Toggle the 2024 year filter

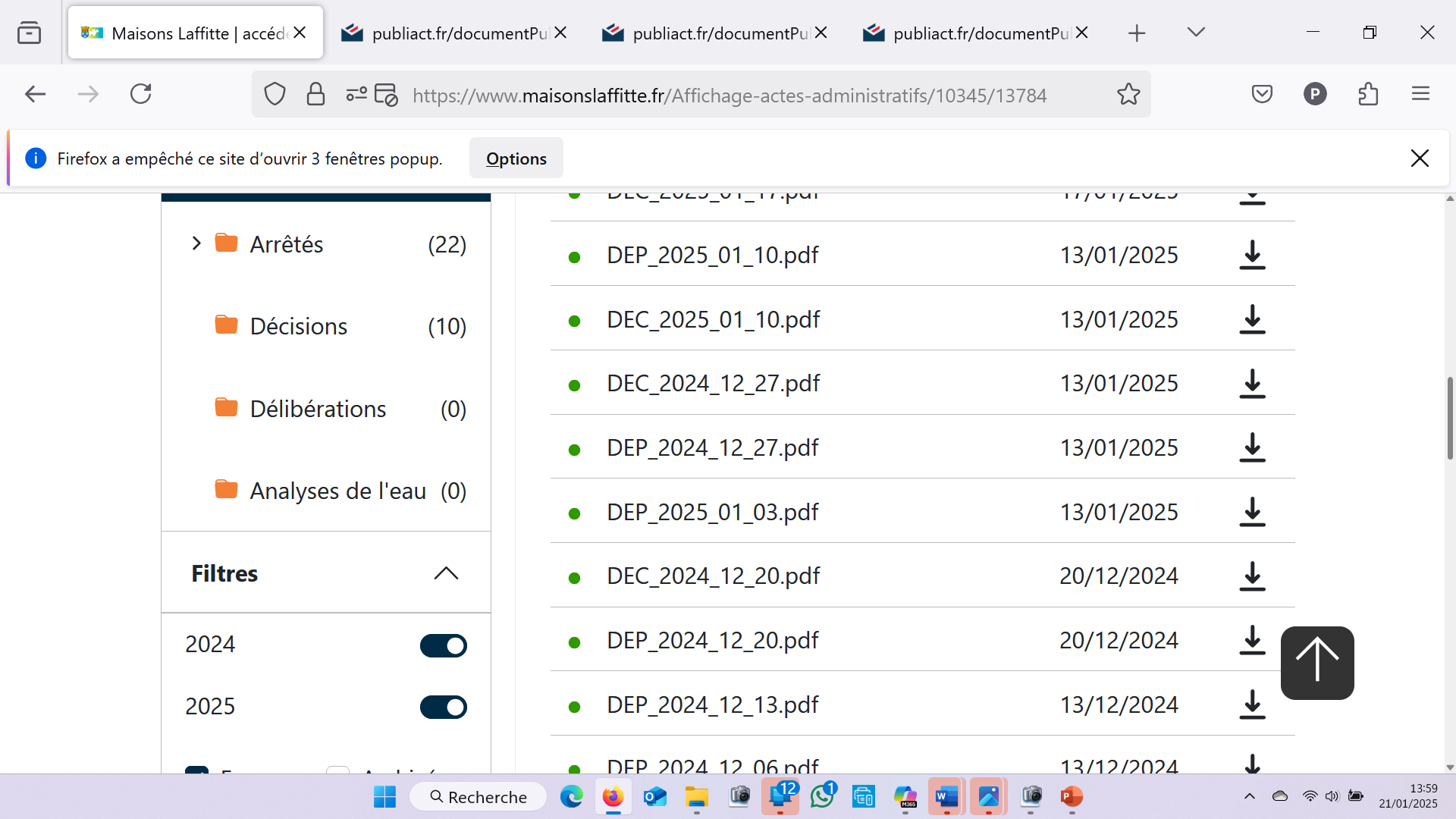444,645
